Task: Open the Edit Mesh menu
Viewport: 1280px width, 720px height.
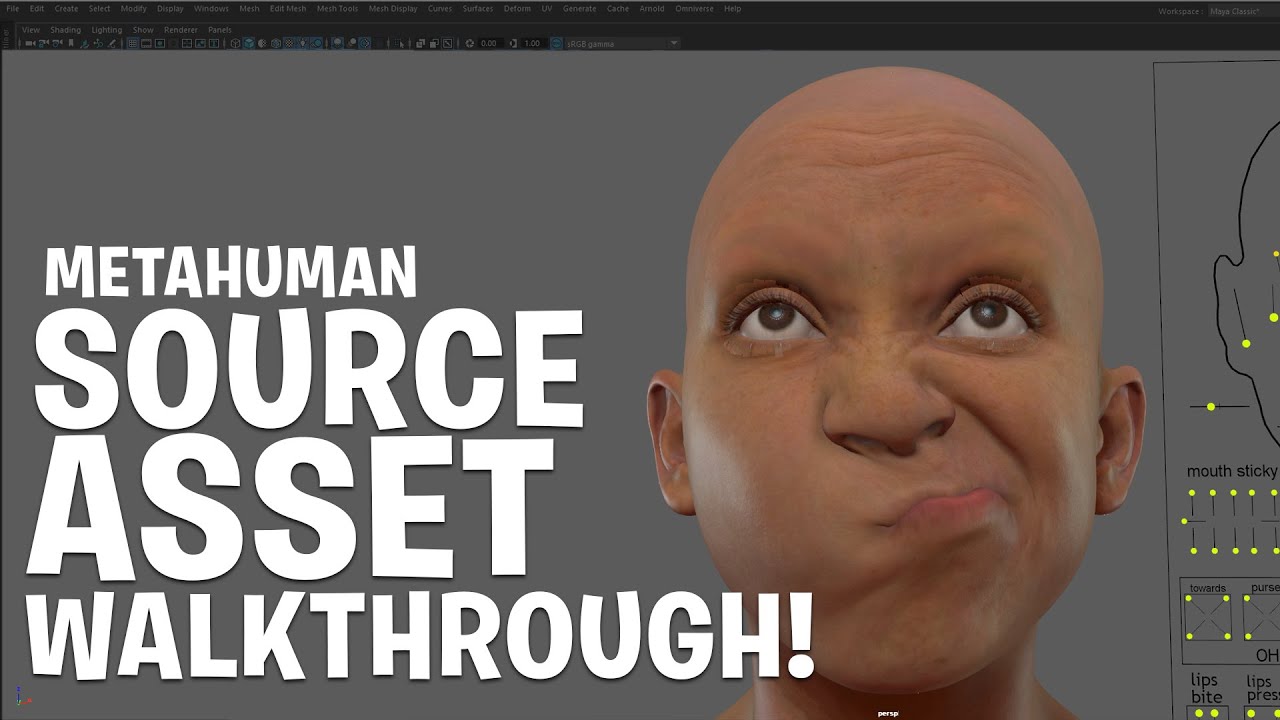Action: tap(288, 9)
